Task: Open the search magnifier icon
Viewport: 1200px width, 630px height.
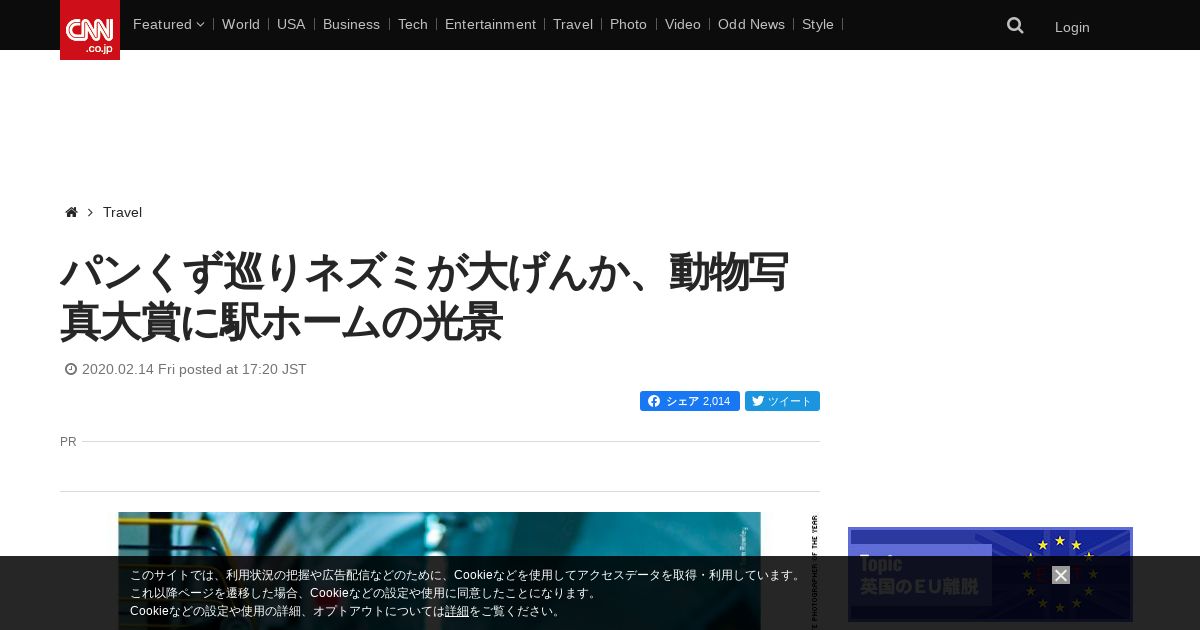Action: pos(1015,26)
